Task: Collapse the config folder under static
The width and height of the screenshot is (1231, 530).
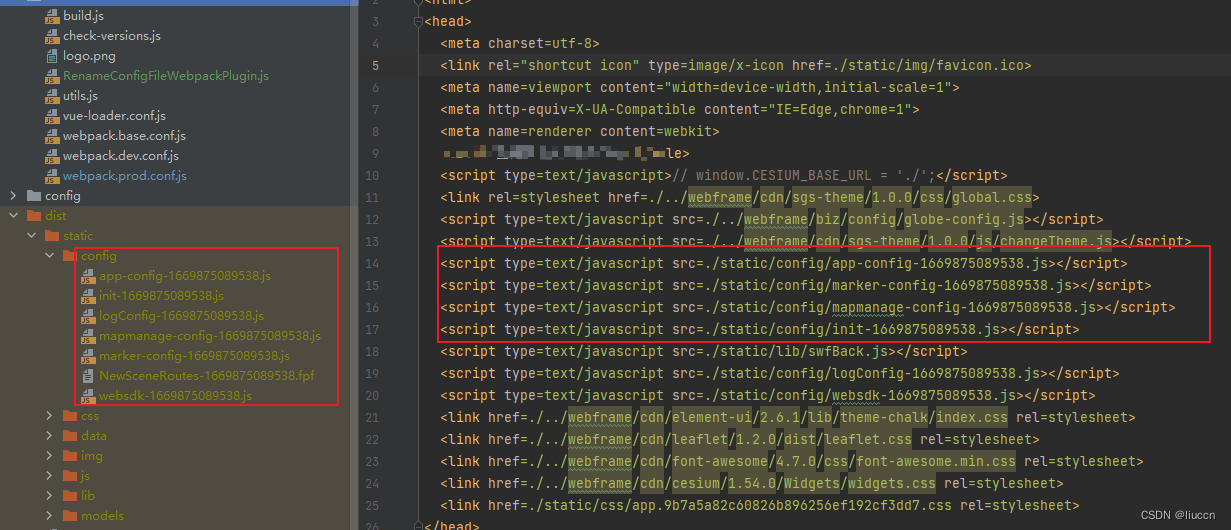Action: tap(49, 256)
